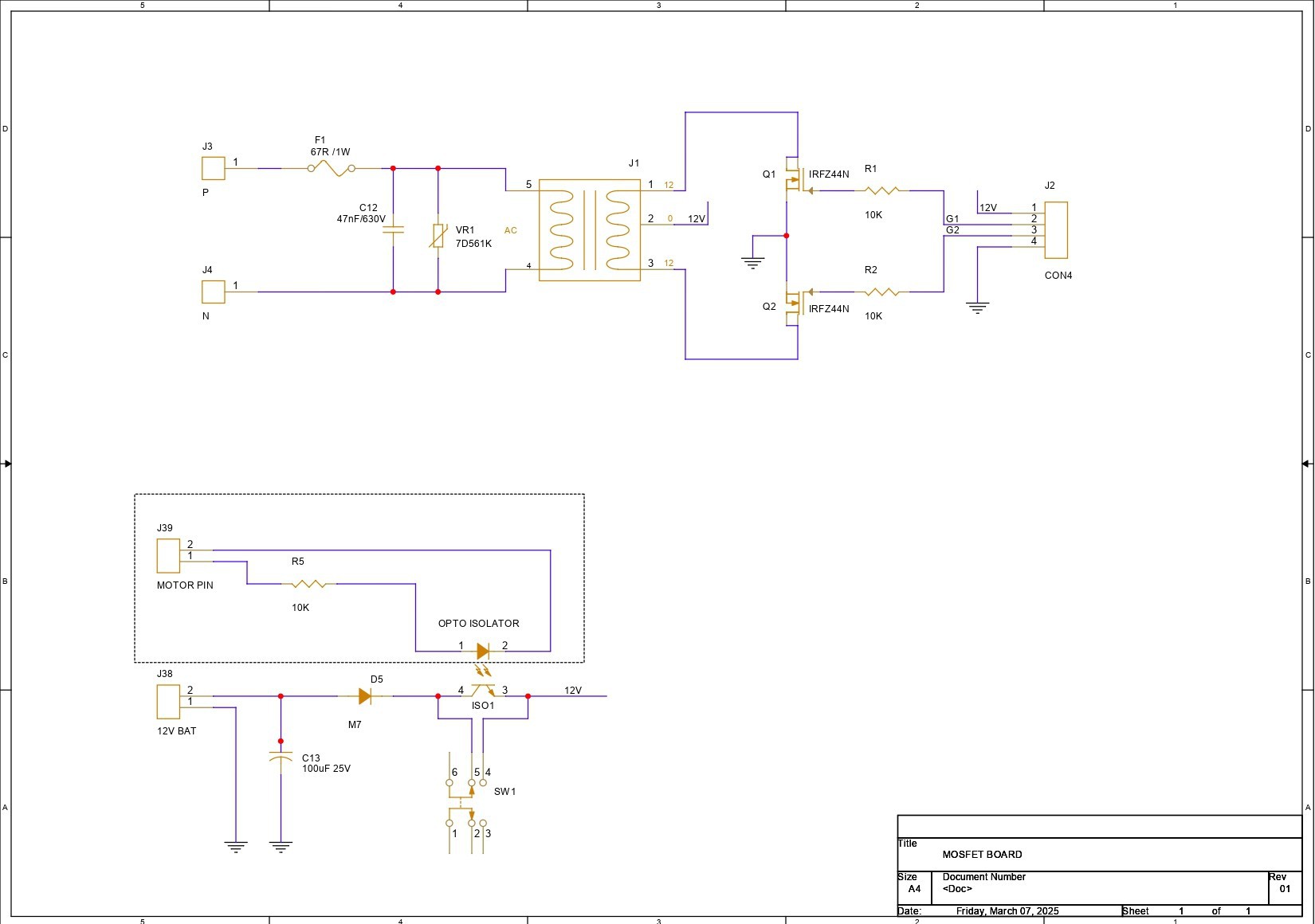
Task: Click the date field Friday, March 07, 2025
Action: [x=1007, y=911]
